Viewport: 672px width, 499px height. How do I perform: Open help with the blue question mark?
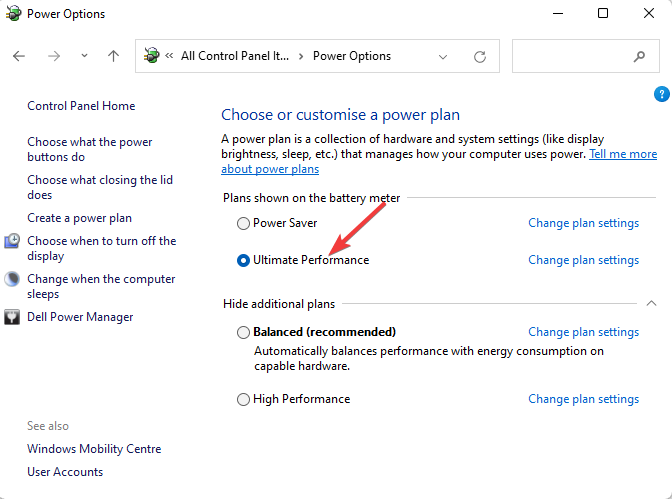pyautogui.click(x=661, y=94)
